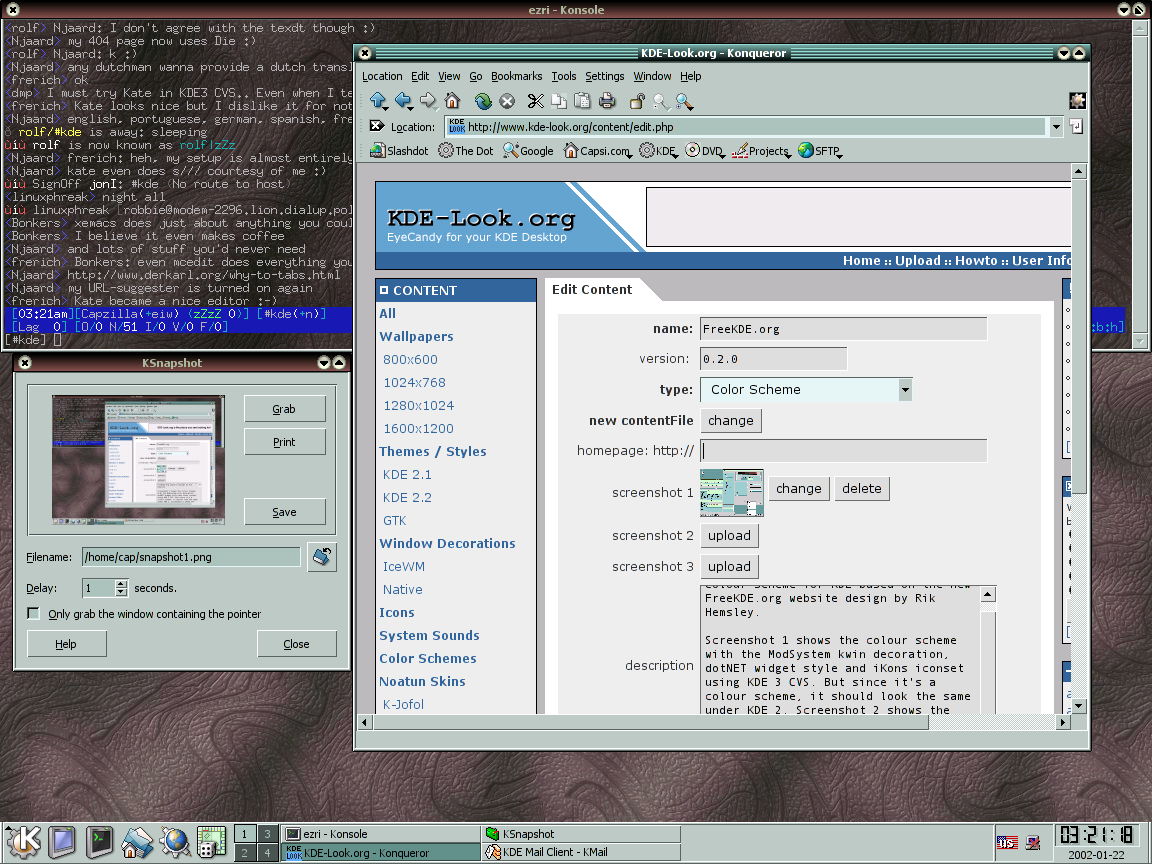Viewport: 1152px width, 864px height.
Task: Launch Konqueror globe icon in panel
Action: 175,842
